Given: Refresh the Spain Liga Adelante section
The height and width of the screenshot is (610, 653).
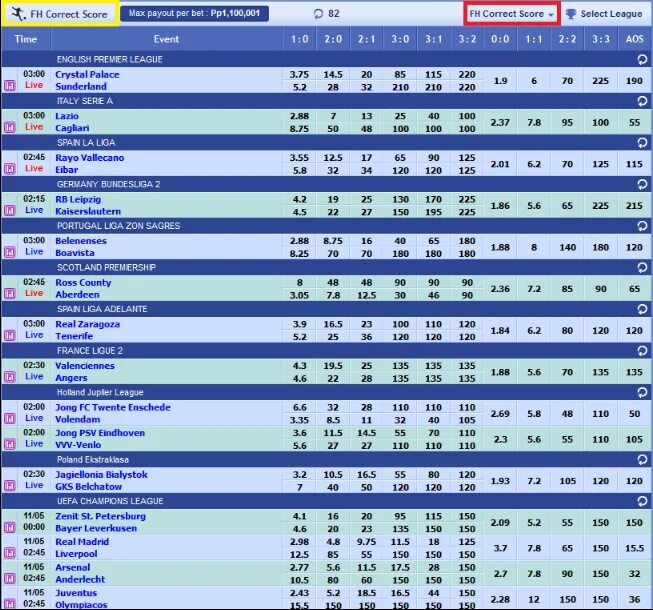Looking at the screenshot, I should click(x=642, y=309).
